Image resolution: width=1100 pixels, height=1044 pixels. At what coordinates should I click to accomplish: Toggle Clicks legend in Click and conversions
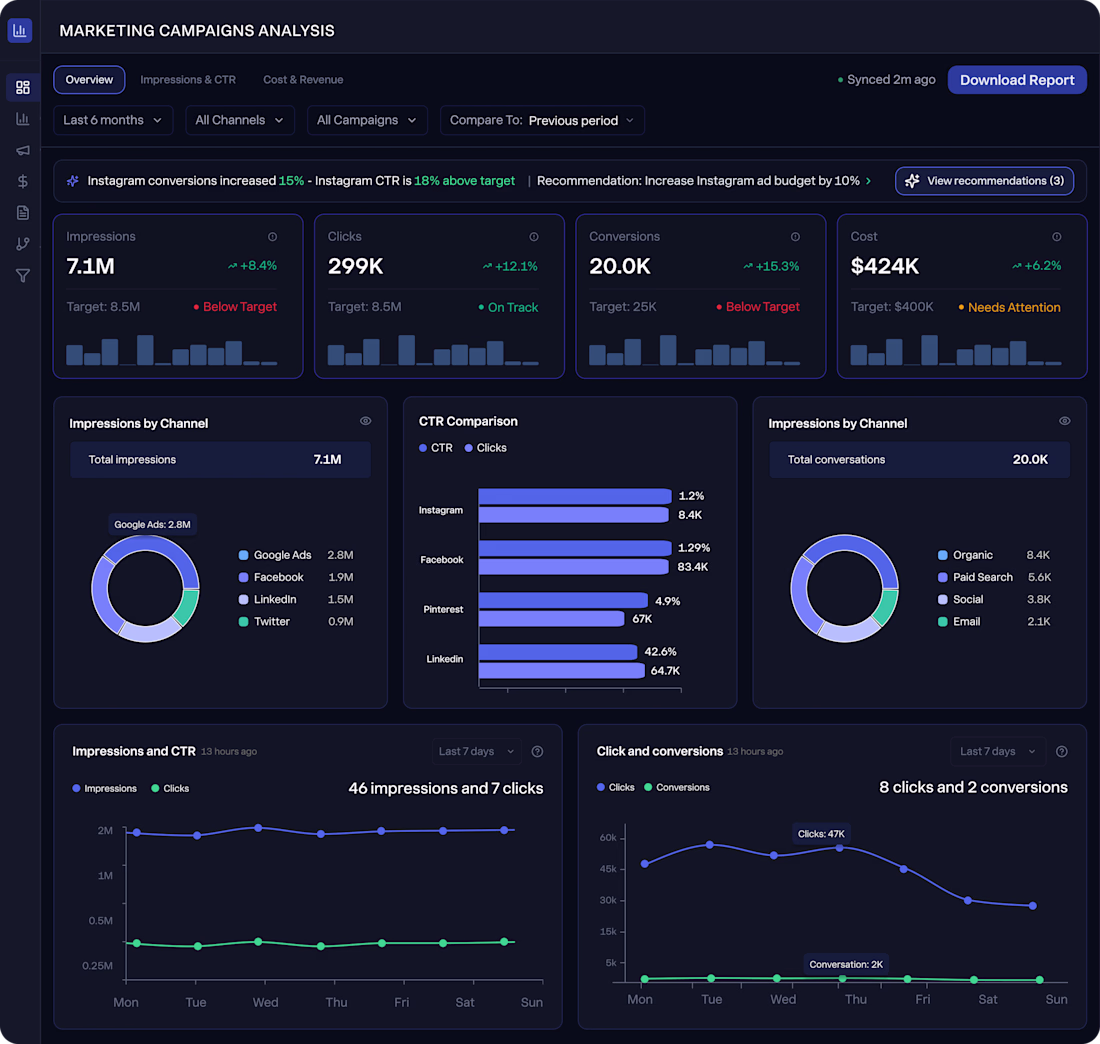click(615, 787)
